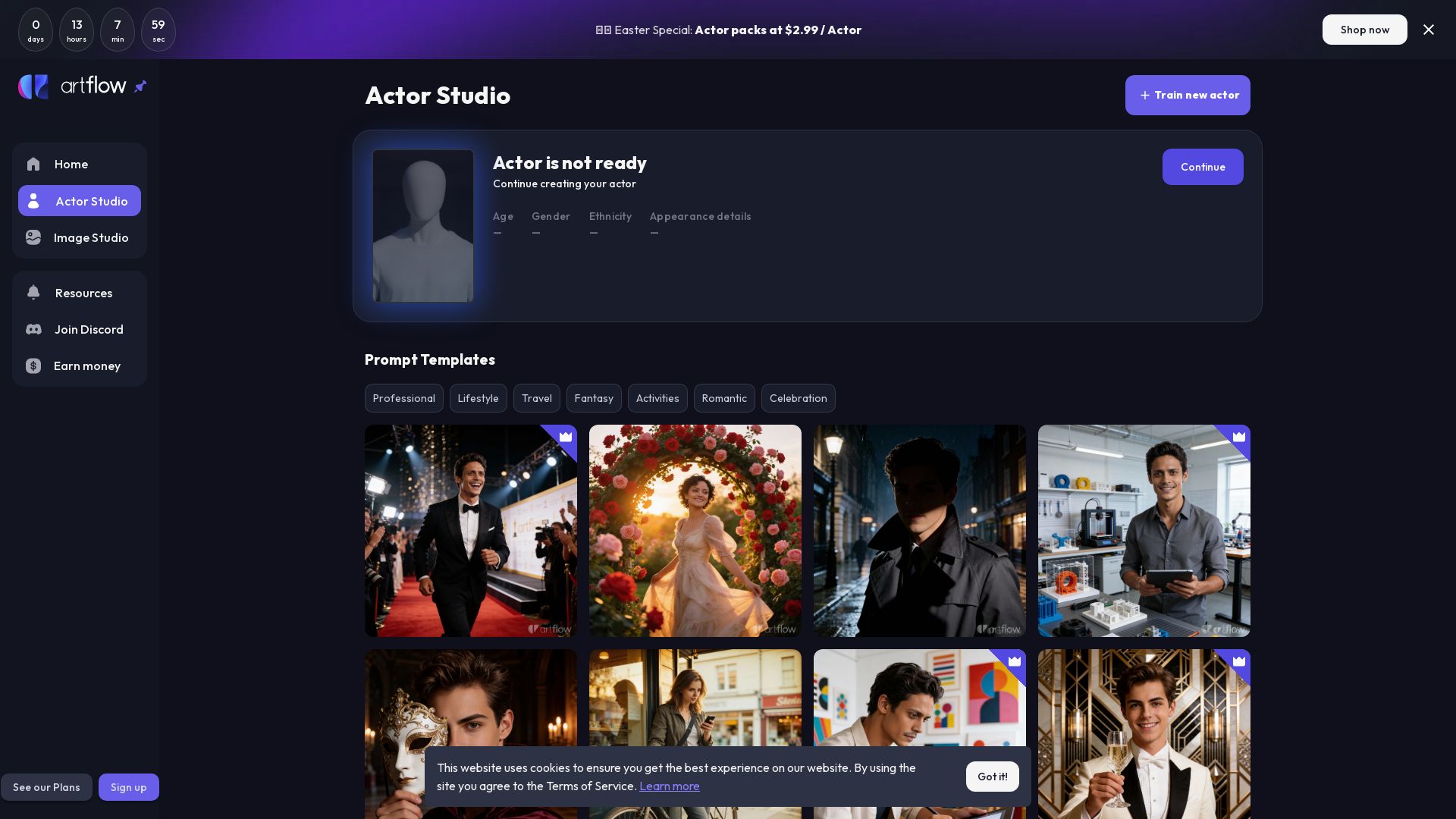Click Continue to finish creating actor
The height and width of the screenshot is (819, 1456).
pyautogui.click(x=1203, y=167)
